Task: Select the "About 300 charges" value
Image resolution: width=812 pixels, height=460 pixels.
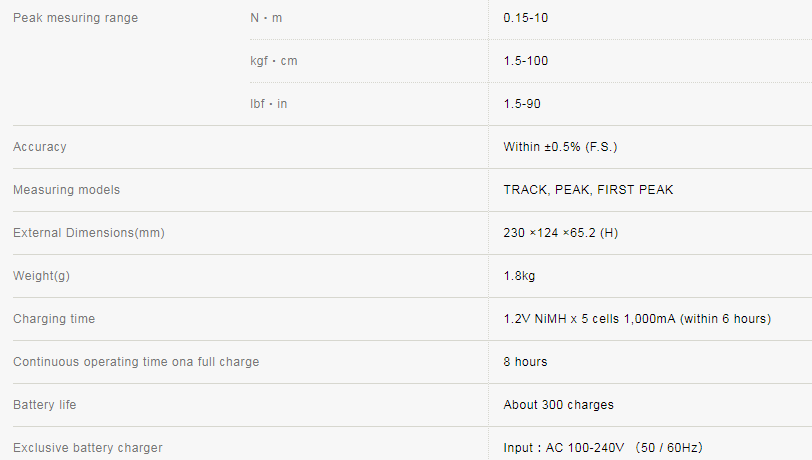Action: (x=558, y=405)
